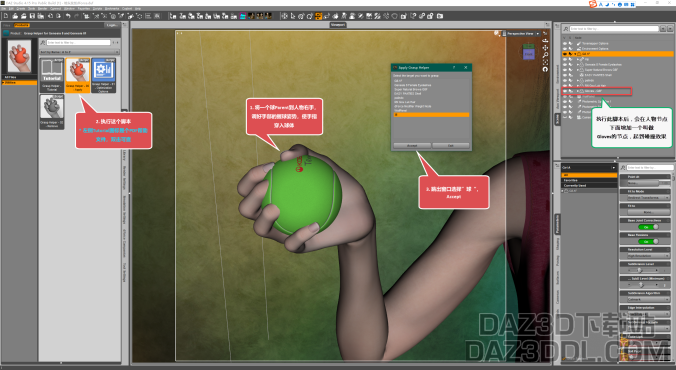Adjust the SubD Level (Minimum) slider
The width and height of the screenshot is (676, 370).
(x=642, y=285)
